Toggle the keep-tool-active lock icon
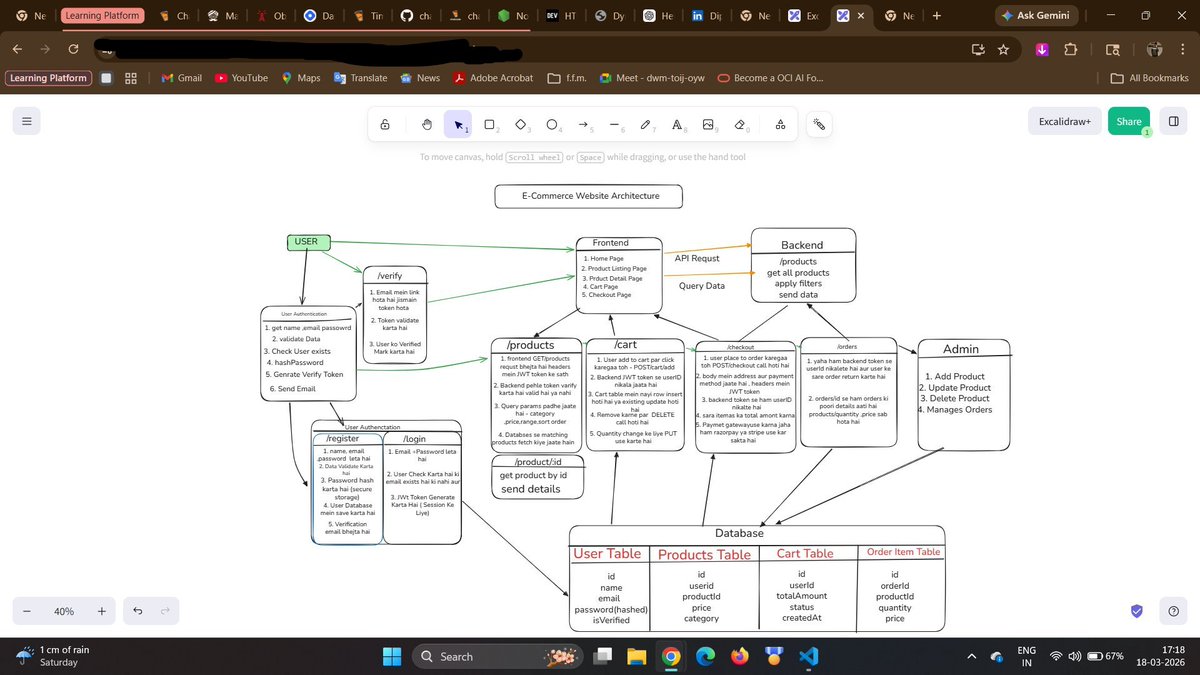 click(385, 125)
